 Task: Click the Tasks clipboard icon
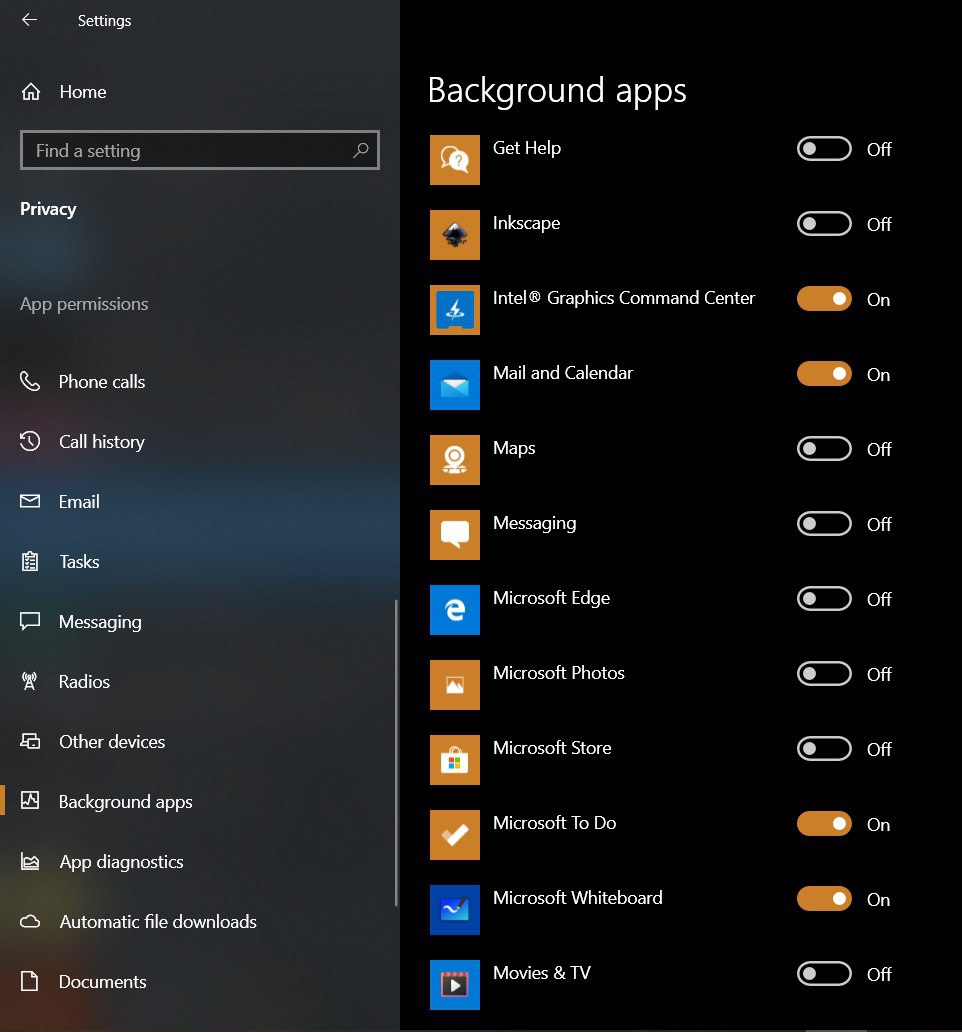pyautogui.click(x=30, y=561)
